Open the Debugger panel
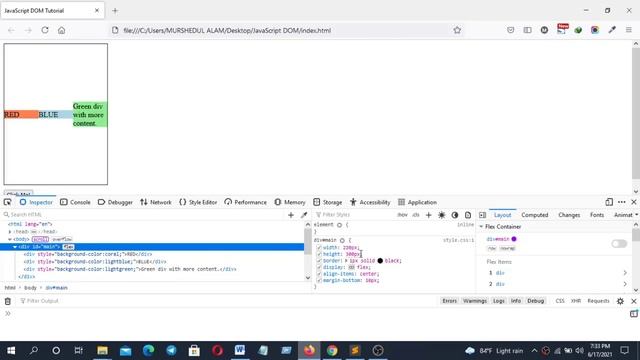Viewport: 640px width, 360px height. tap(115, 202)
